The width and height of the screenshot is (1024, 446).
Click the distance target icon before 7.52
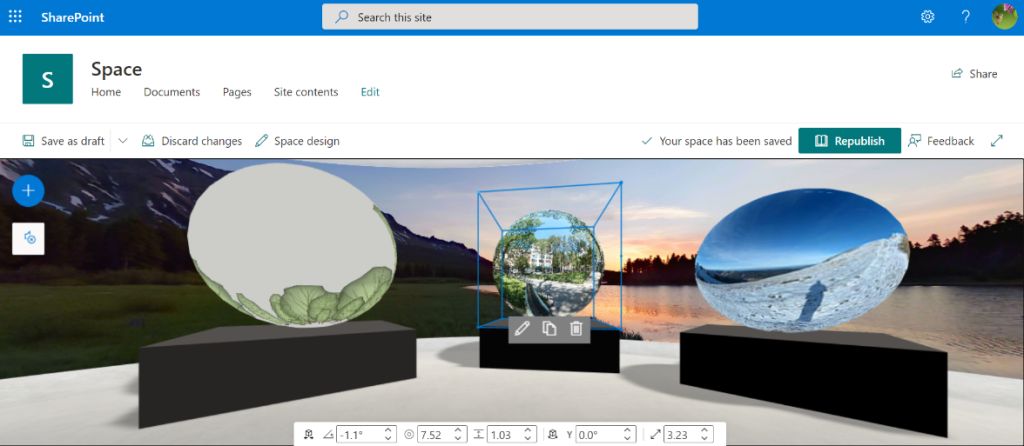coord(409,434)
